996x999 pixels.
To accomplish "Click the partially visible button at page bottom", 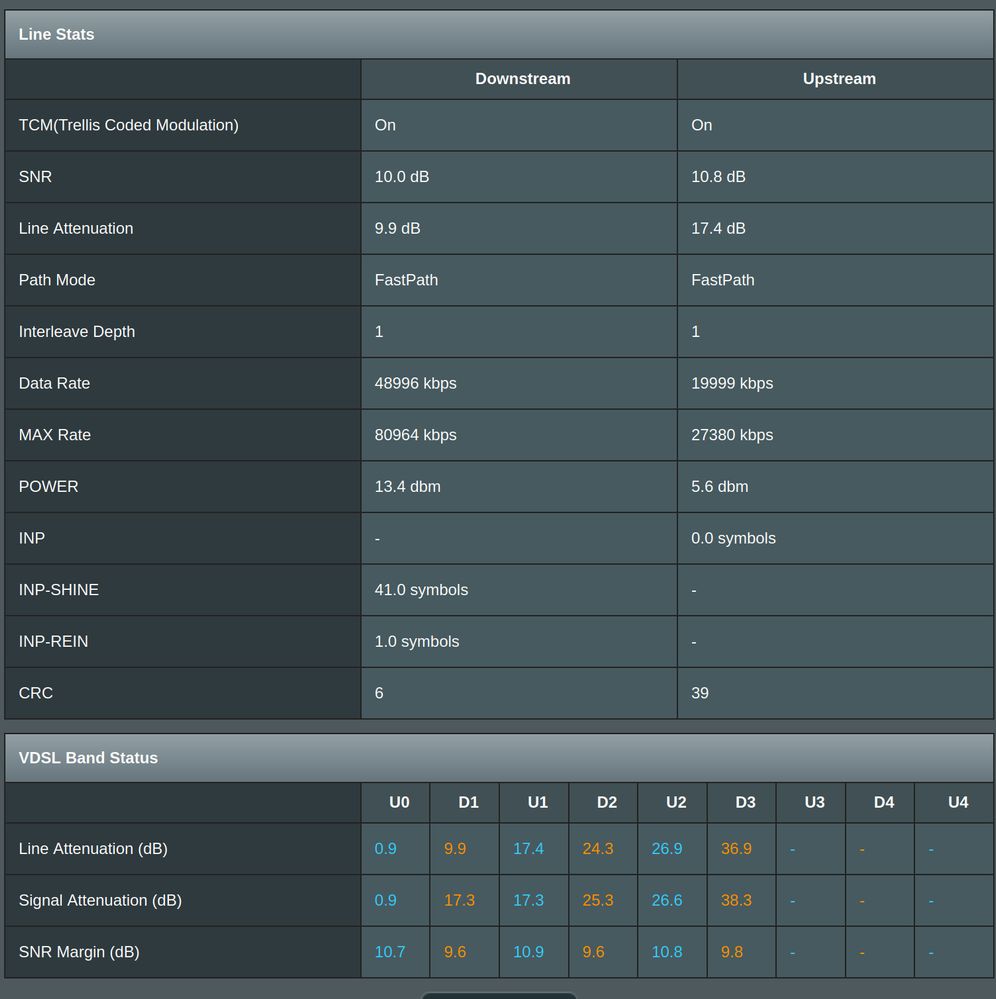I will tap(498, 995).
